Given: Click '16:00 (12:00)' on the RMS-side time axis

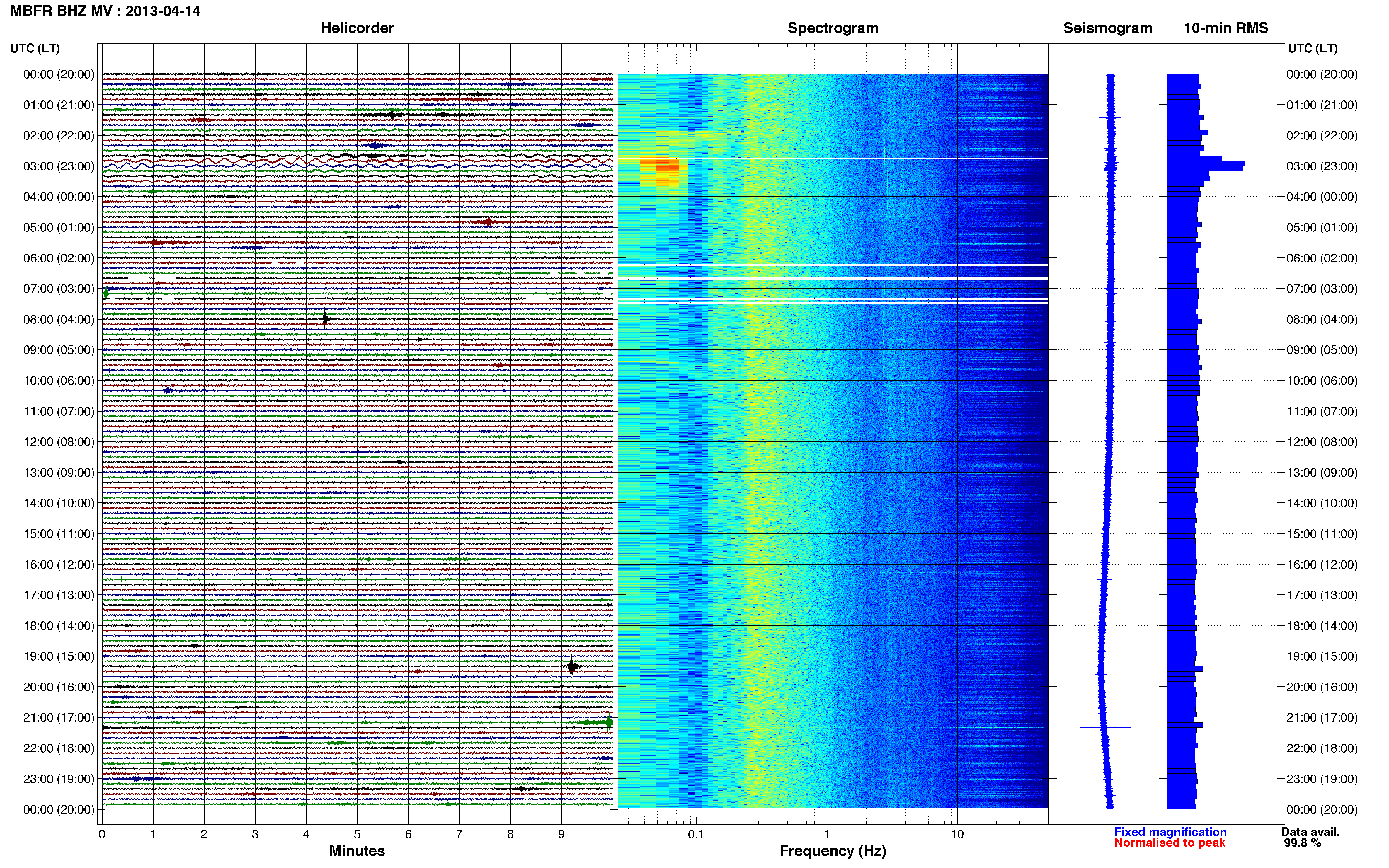Looking at the screenshot, I should point(1322,565).
